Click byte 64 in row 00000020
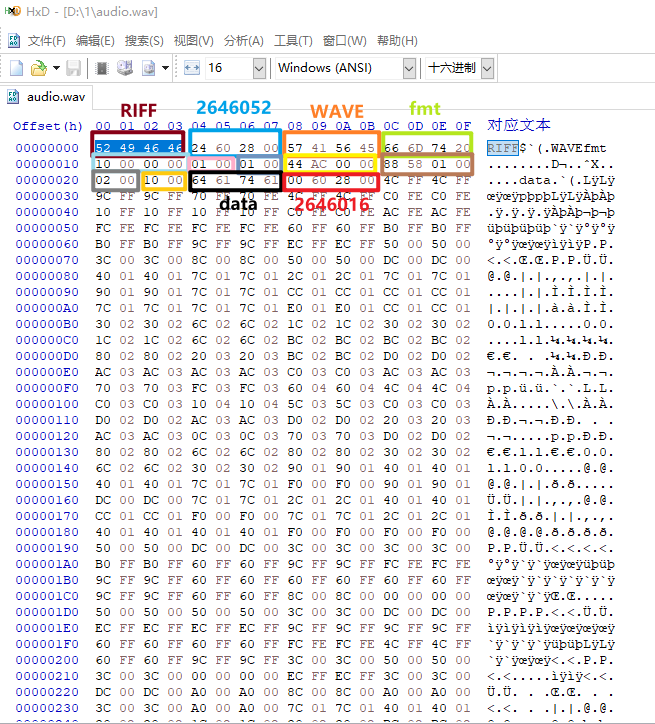This screenshot has height=724, width=655. pyautogui.click(x=199, y=180)
